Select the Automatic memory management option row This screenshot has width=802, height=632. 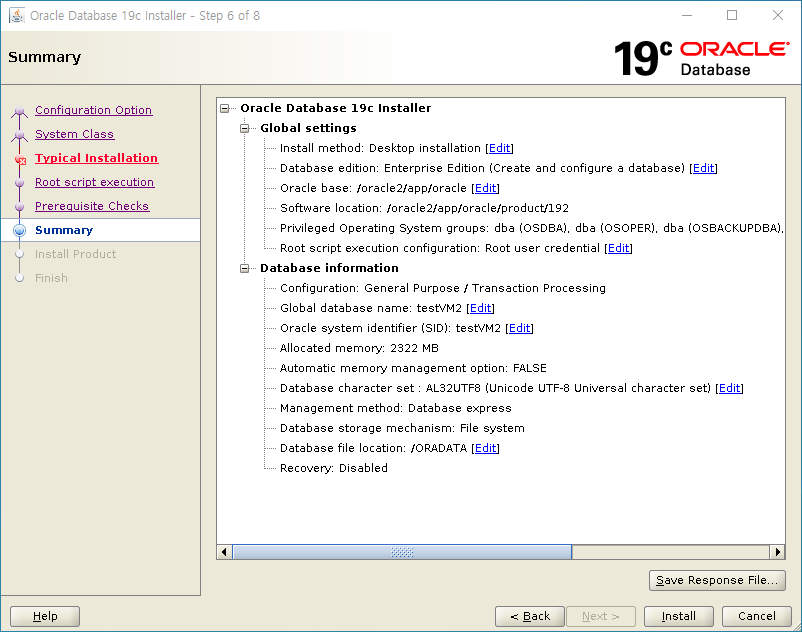pyautogui.click(x=413, y=368)
